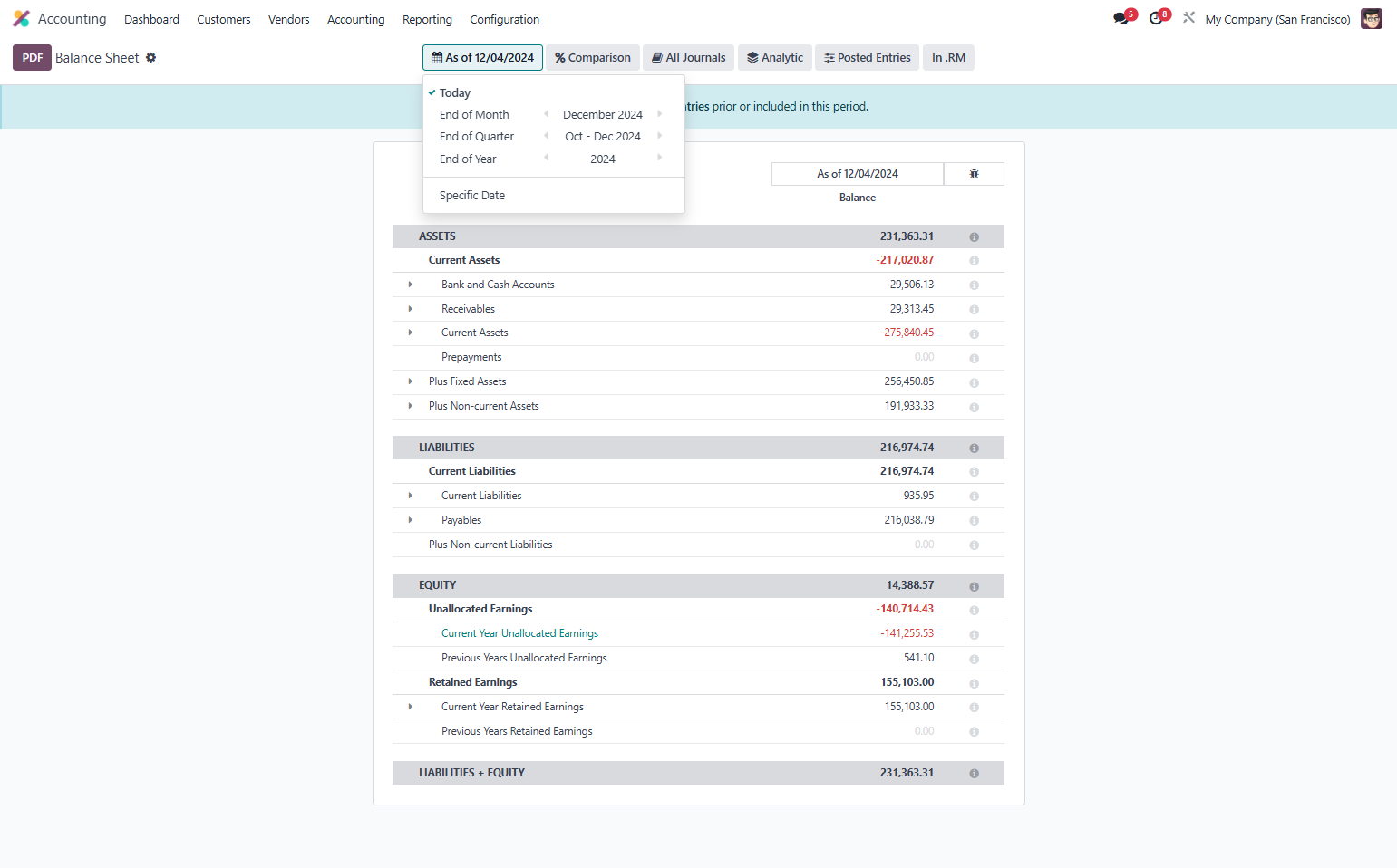Viewport: 1397px width, 868px height.
Task: Click the PDF export button
Action: pyautogui.click(x=32, y=57)
